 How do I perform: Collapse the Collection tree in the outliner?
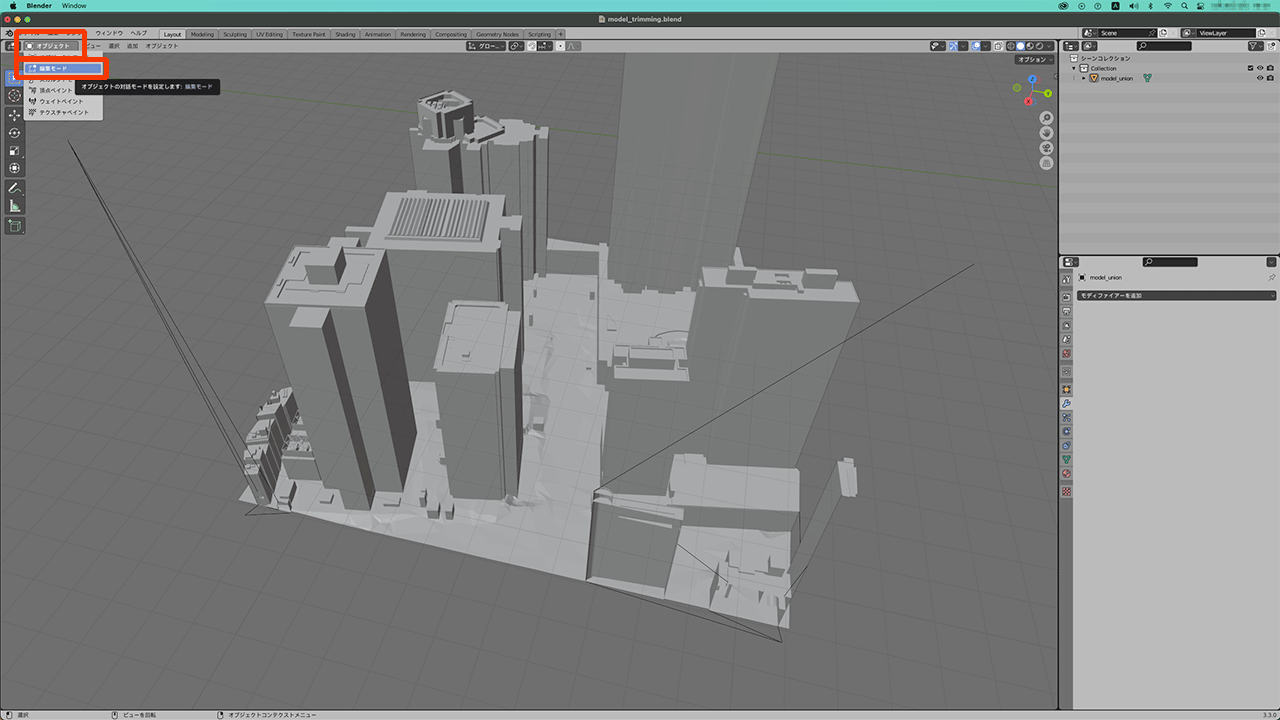pos(1073,68)
